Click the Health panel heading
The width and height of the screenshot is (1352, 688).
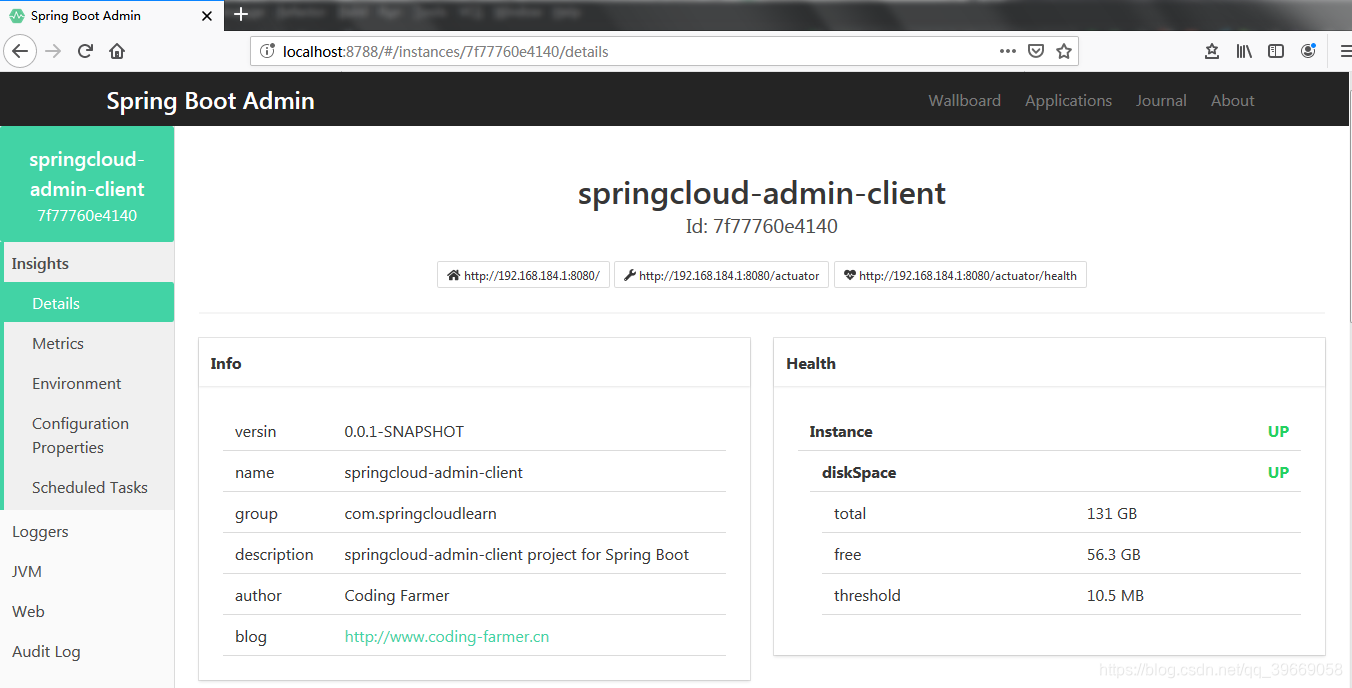[811, 363]
